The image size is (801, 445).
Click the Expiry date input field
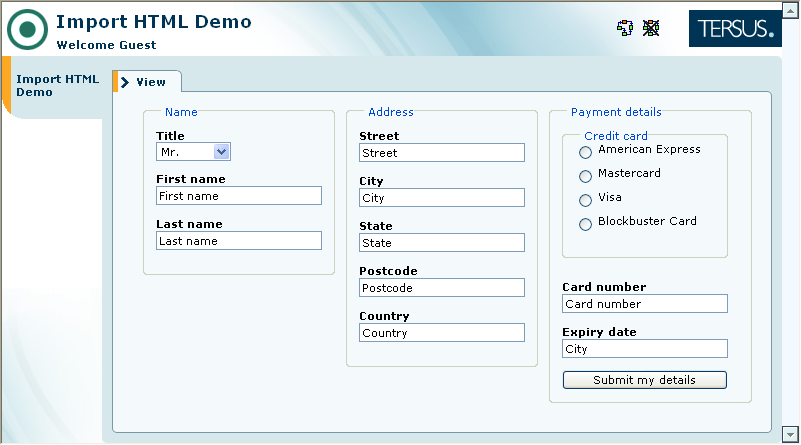click(645, 349)
